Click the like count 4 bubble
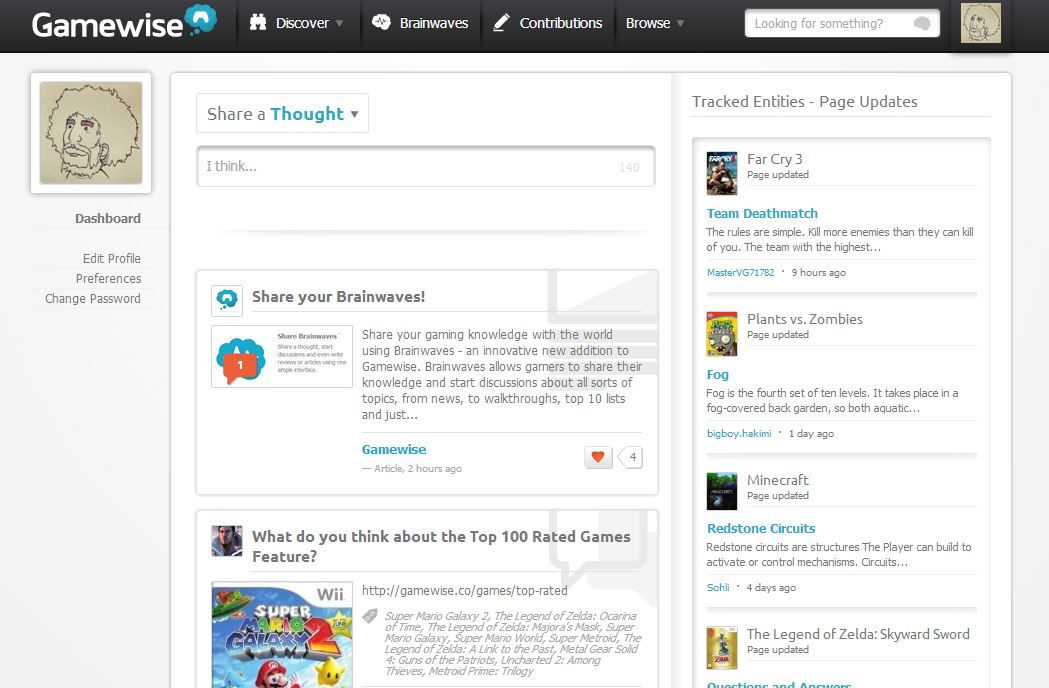 point(631,457)
